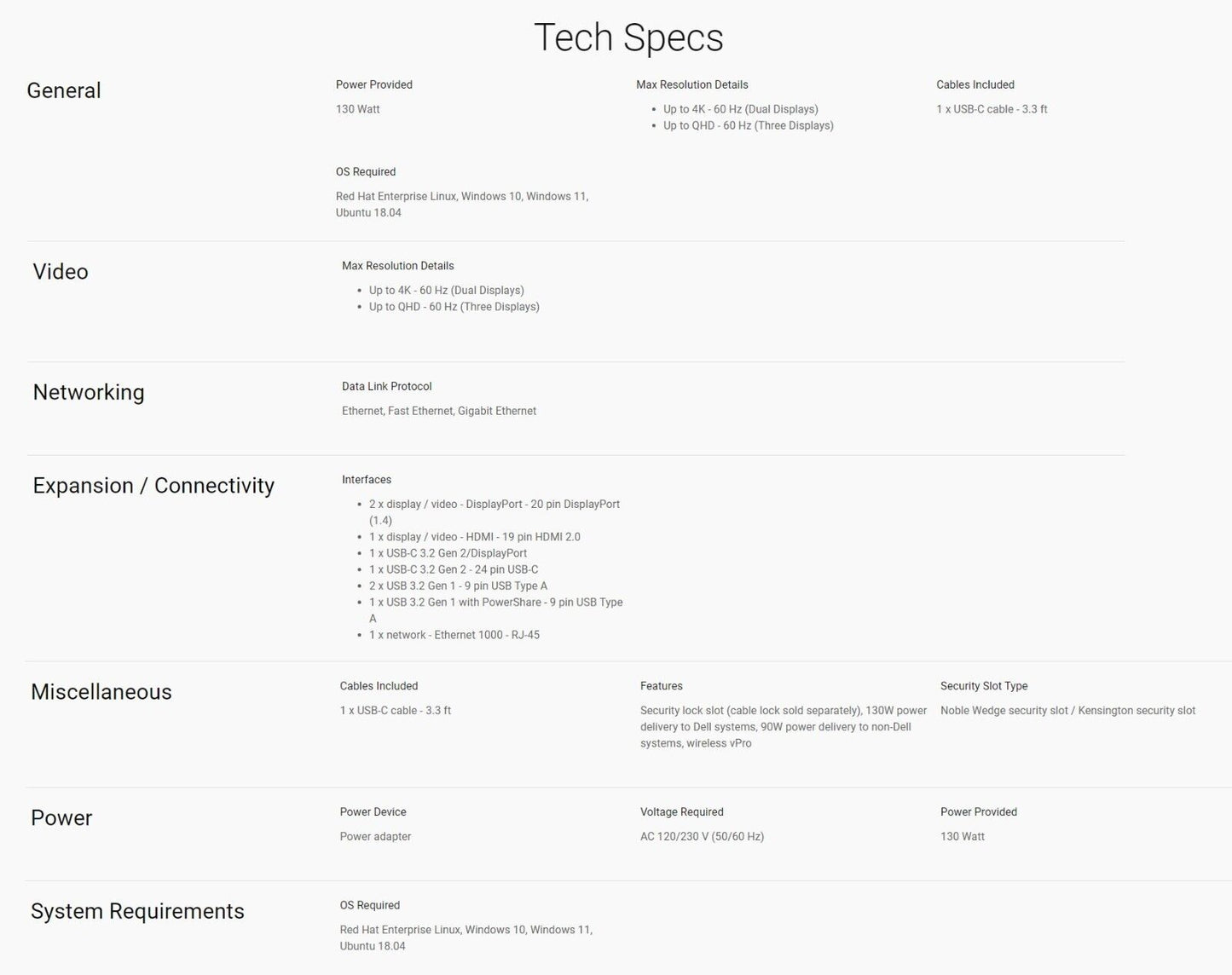Select the Miscellaneous section heading
The image size is (1232, 975).
pyautogui.click(x=101, y=692)
